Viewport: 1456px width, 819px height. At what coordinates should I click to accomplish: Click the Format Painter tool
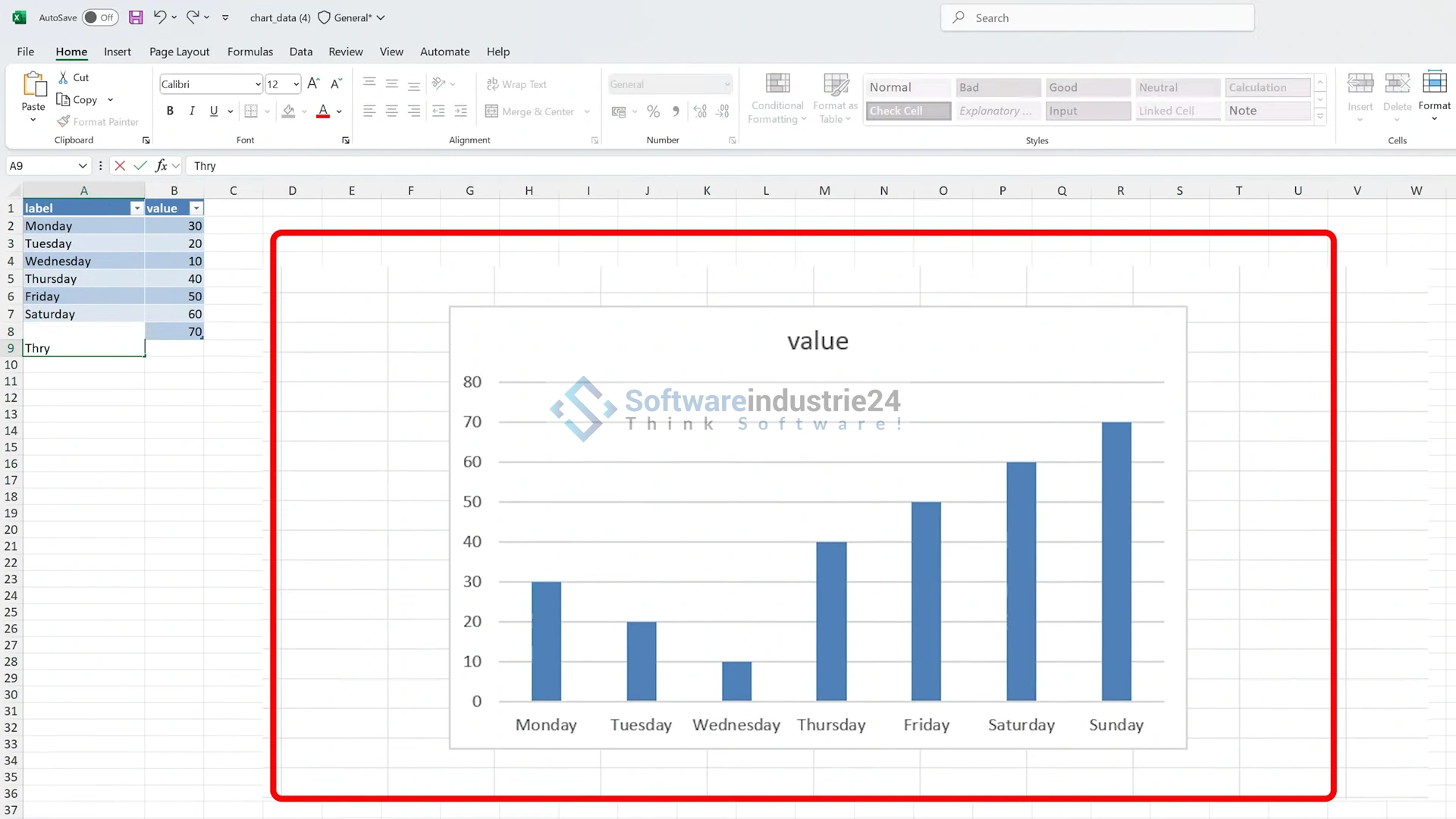(99, 121)
